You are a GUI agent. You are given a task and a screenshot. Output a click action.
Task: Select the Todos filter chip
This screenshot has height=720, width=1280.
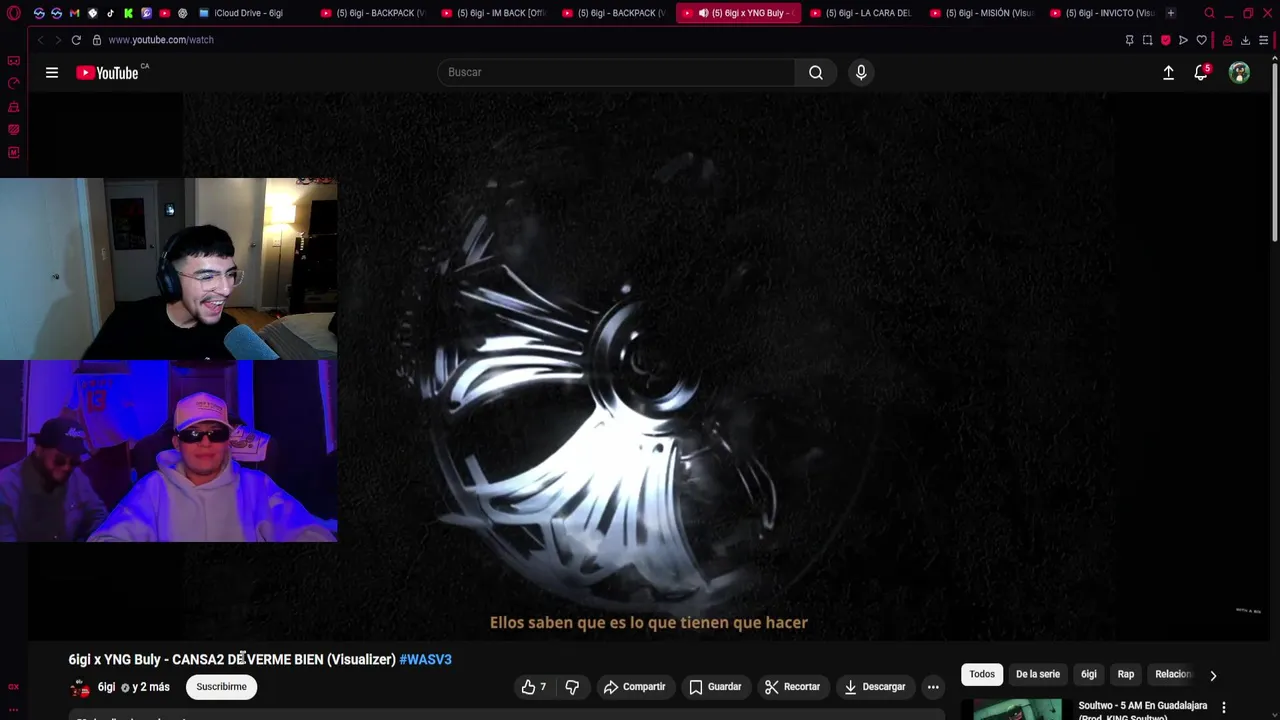[982, 674]
